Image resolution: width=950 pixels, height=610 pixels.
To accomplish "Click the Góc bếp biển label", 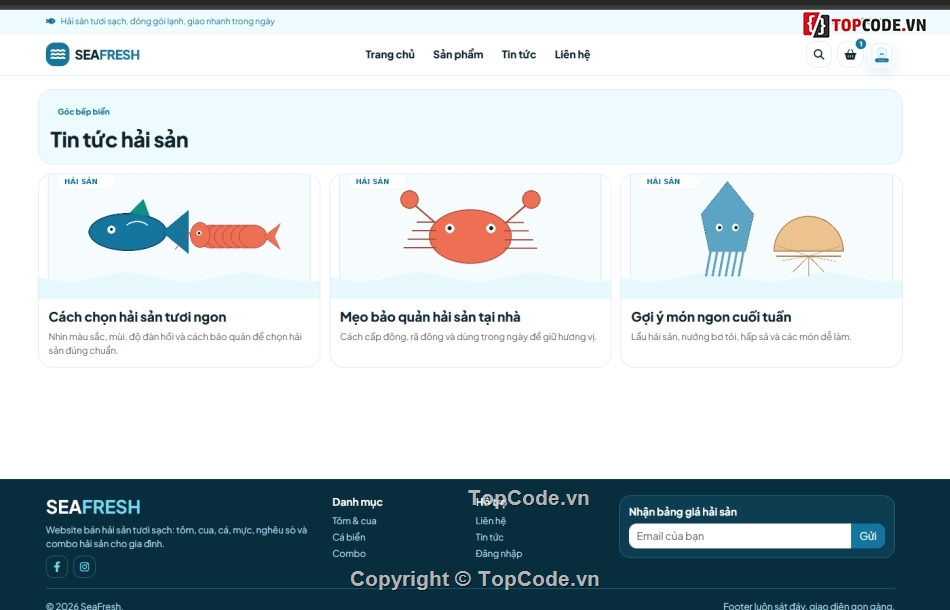I will [84, 111].
